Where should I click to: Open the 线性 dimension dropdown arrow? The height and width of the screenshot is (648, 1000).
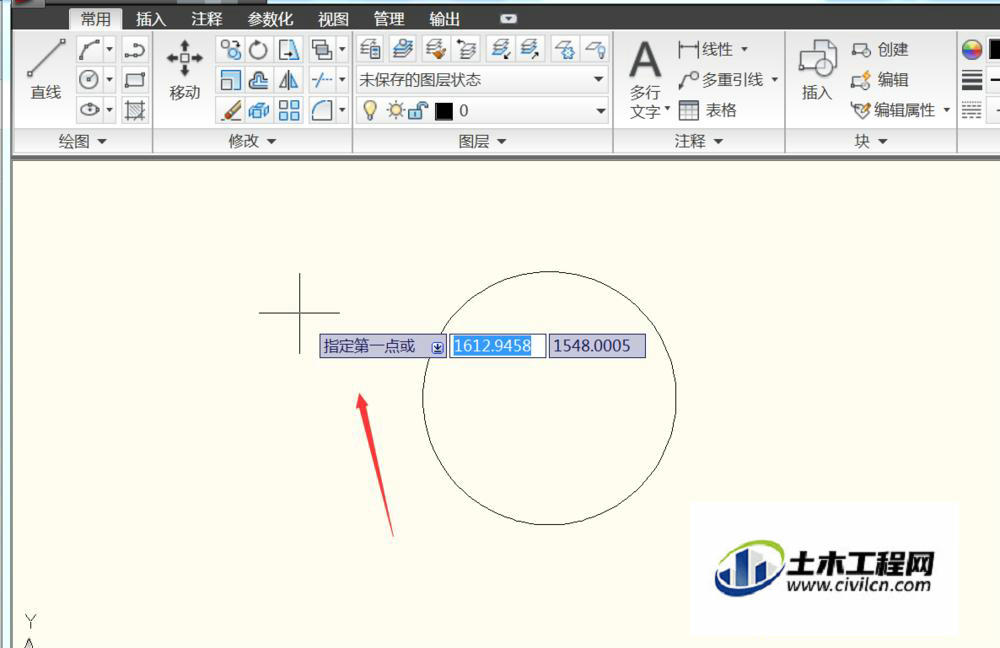coord(744,49)
